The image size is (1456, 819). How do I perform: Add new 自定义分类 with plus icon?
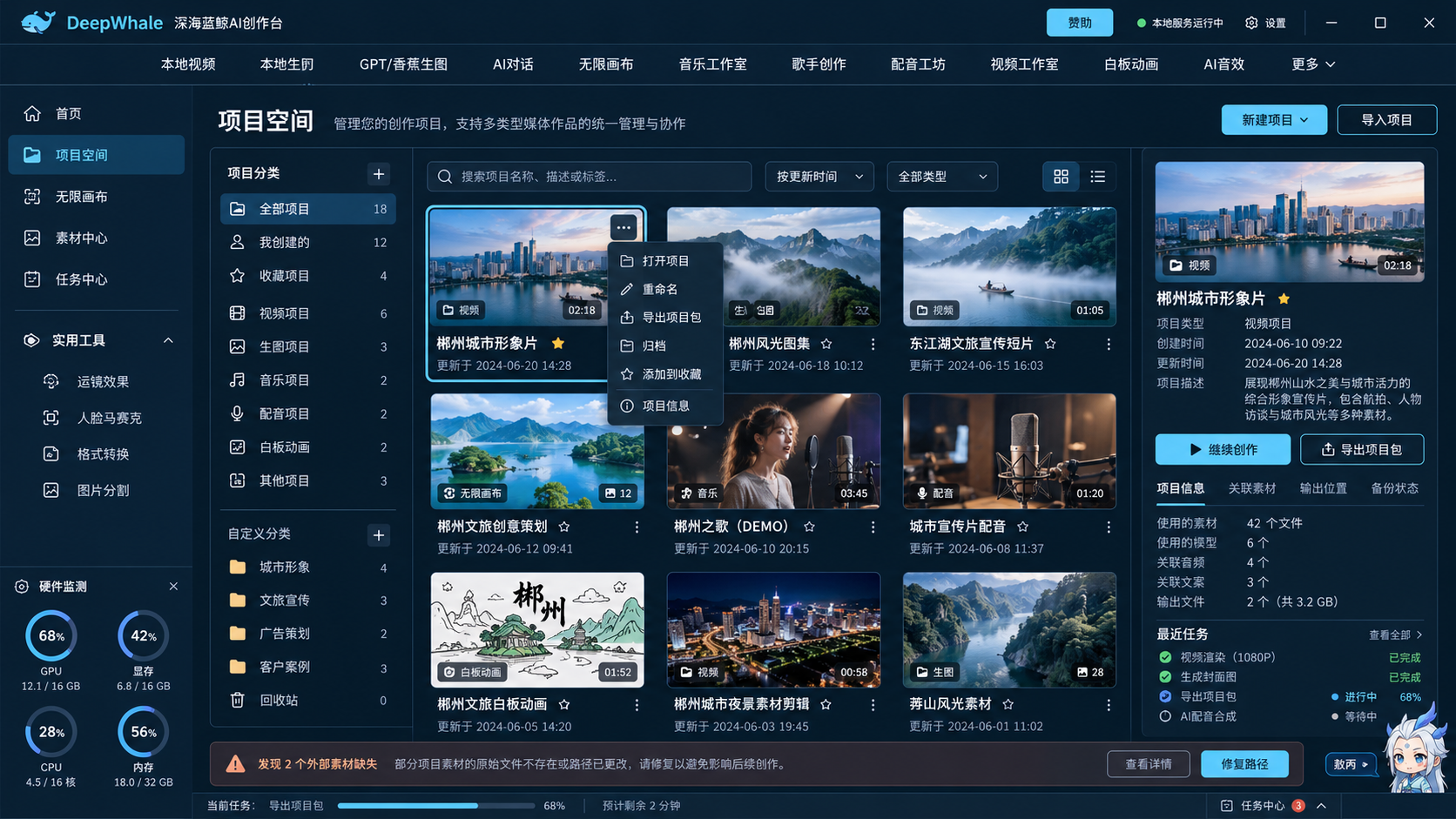379,535
